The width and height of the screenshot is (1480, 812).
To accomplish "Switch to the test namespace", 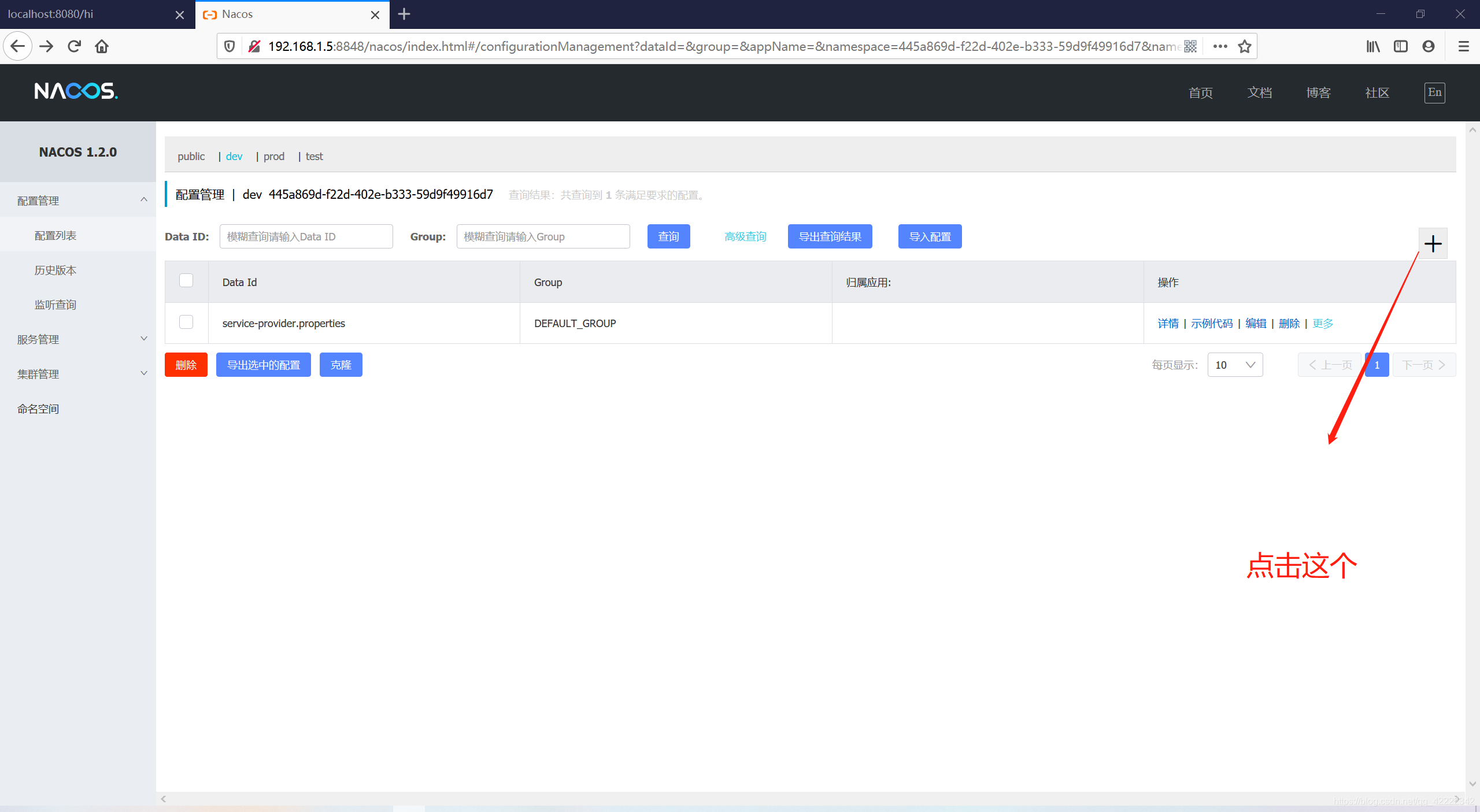I will 314,156.
